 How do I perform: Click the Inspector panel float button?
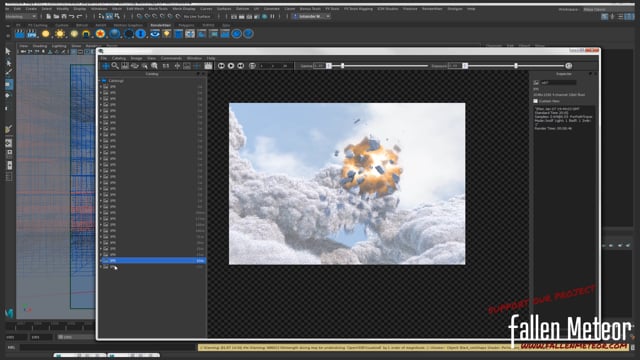point(590,74)
